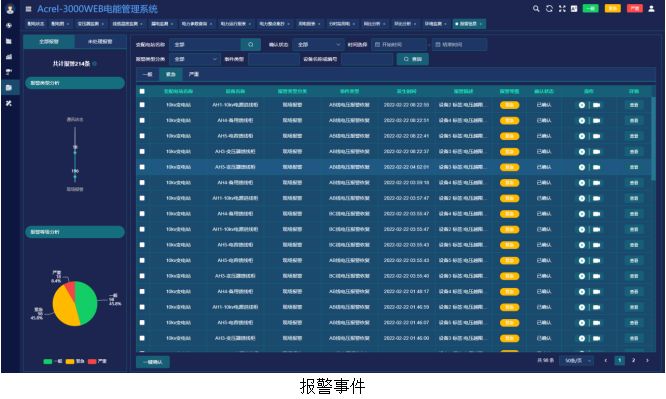The image size is (666, 399).
Task: Open the 50条/页 page size dropdown
Action: coord(576,360)
